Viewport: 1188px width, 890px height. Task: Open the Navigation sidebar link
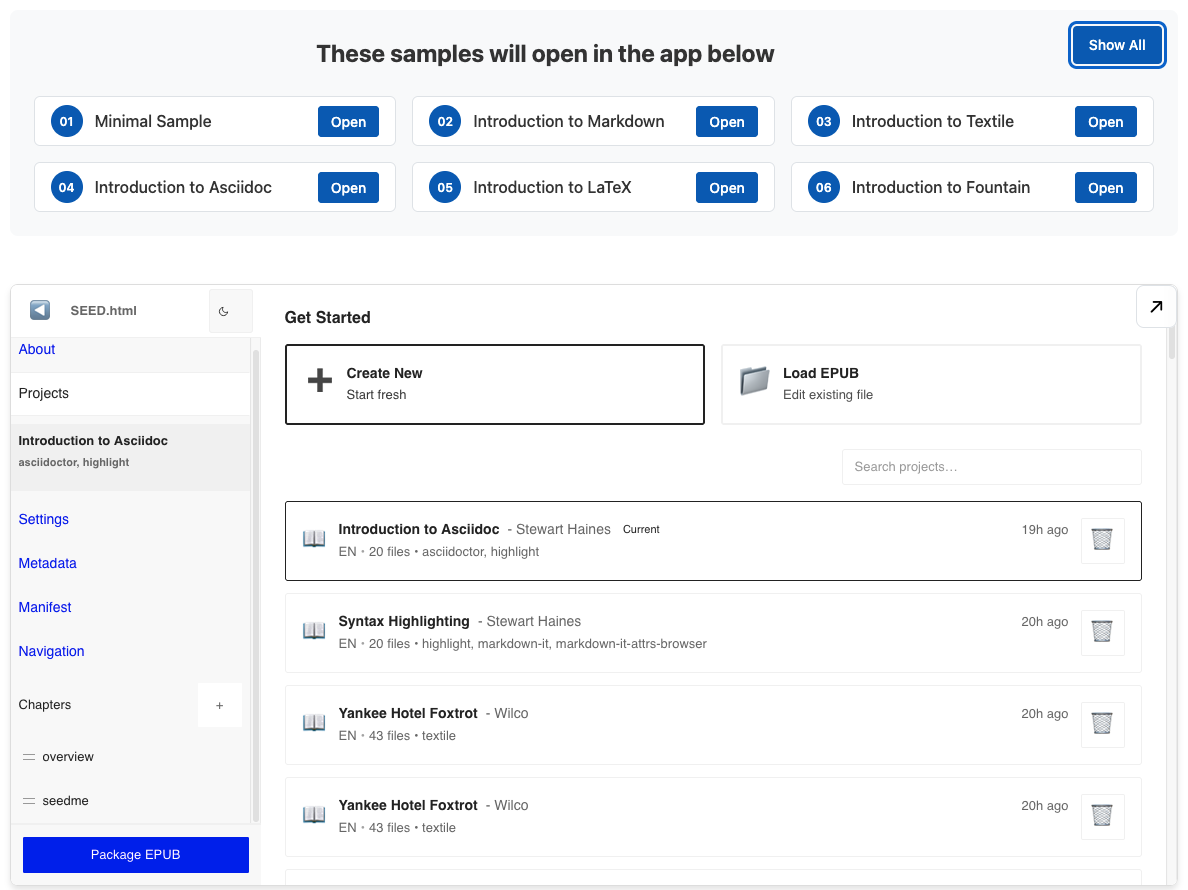coord(51,651)
